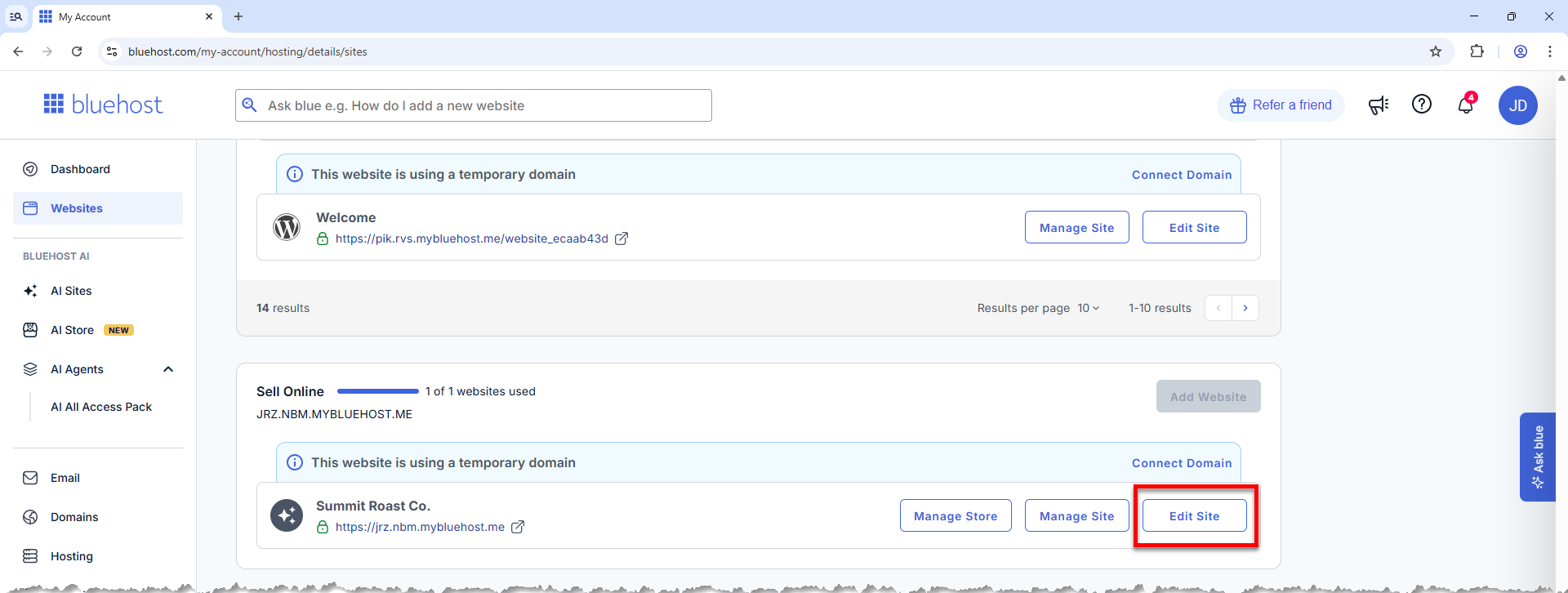This screenshot has height=593, width=1568.
Task: Click the WordPress icon for Welcome site
Action: pyautogui.click(x=287, y=227)
